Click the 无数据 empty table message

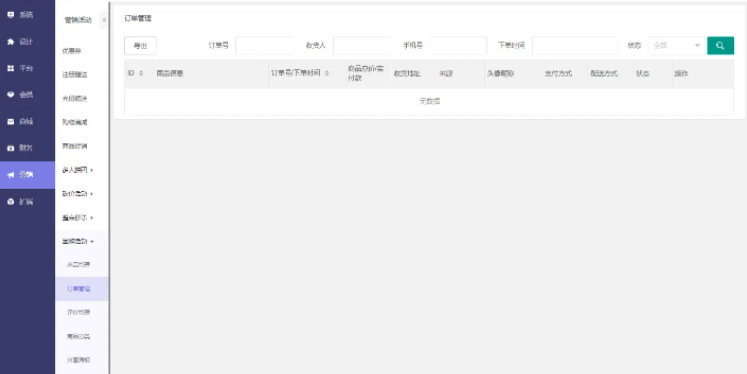click(429, 101)
